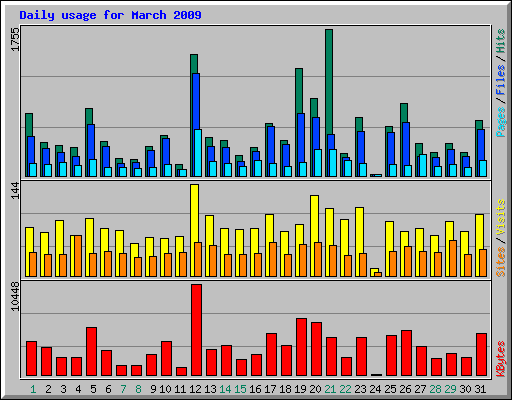
Task: Select day label 17 on the axis
Action: [270, 389]
